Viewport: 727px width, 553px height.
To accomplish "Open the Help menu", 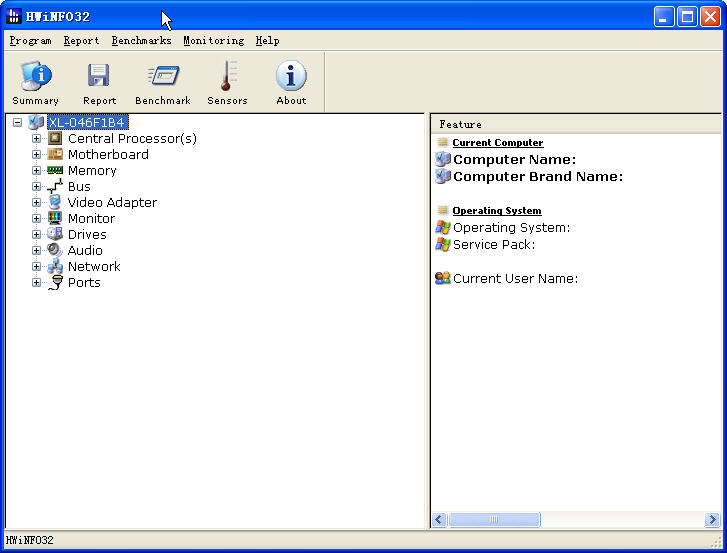I will [267, 41].
